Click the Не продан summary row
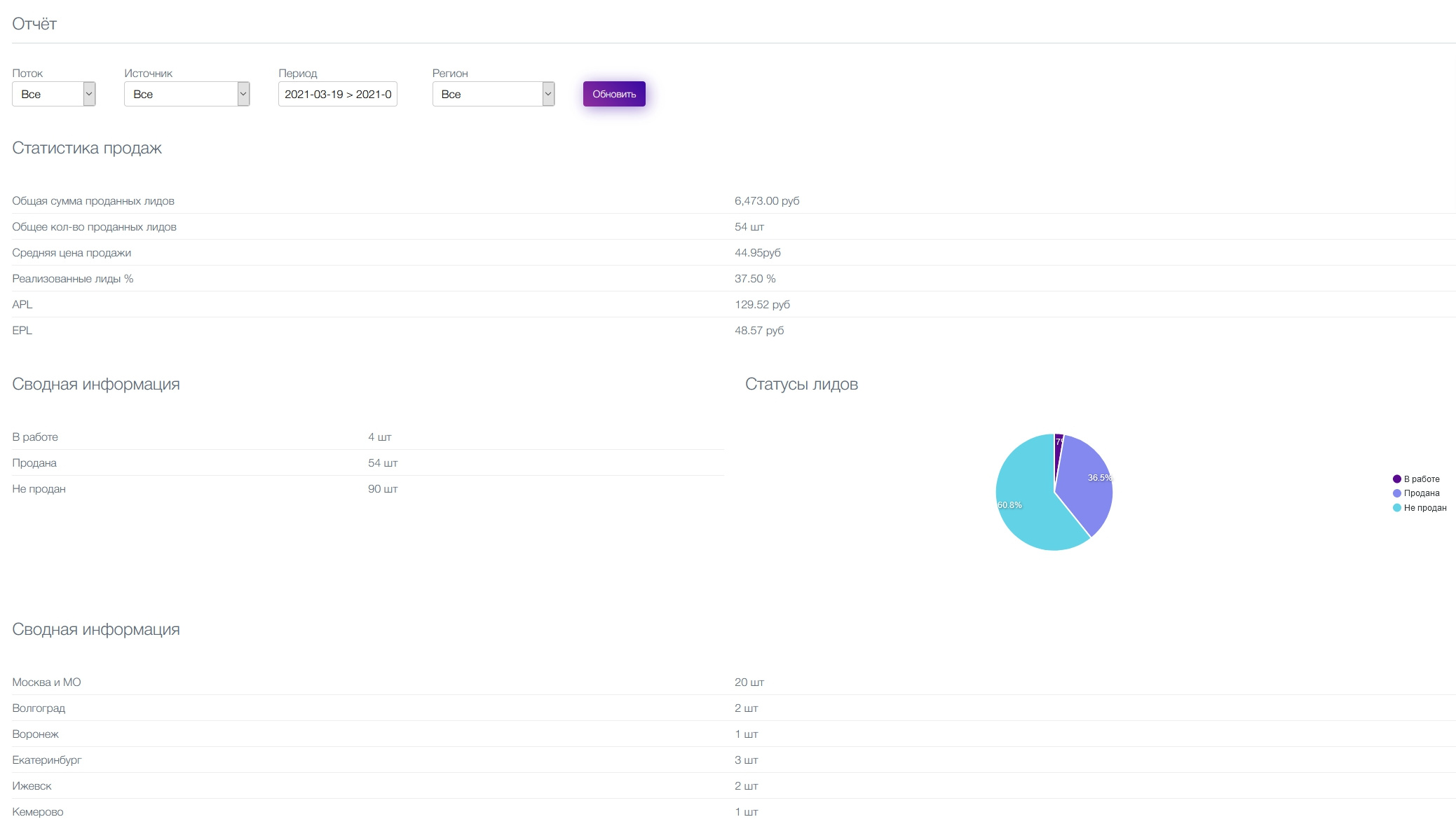The width and height of the screenshot is (1456, 824). coord(39,489)
